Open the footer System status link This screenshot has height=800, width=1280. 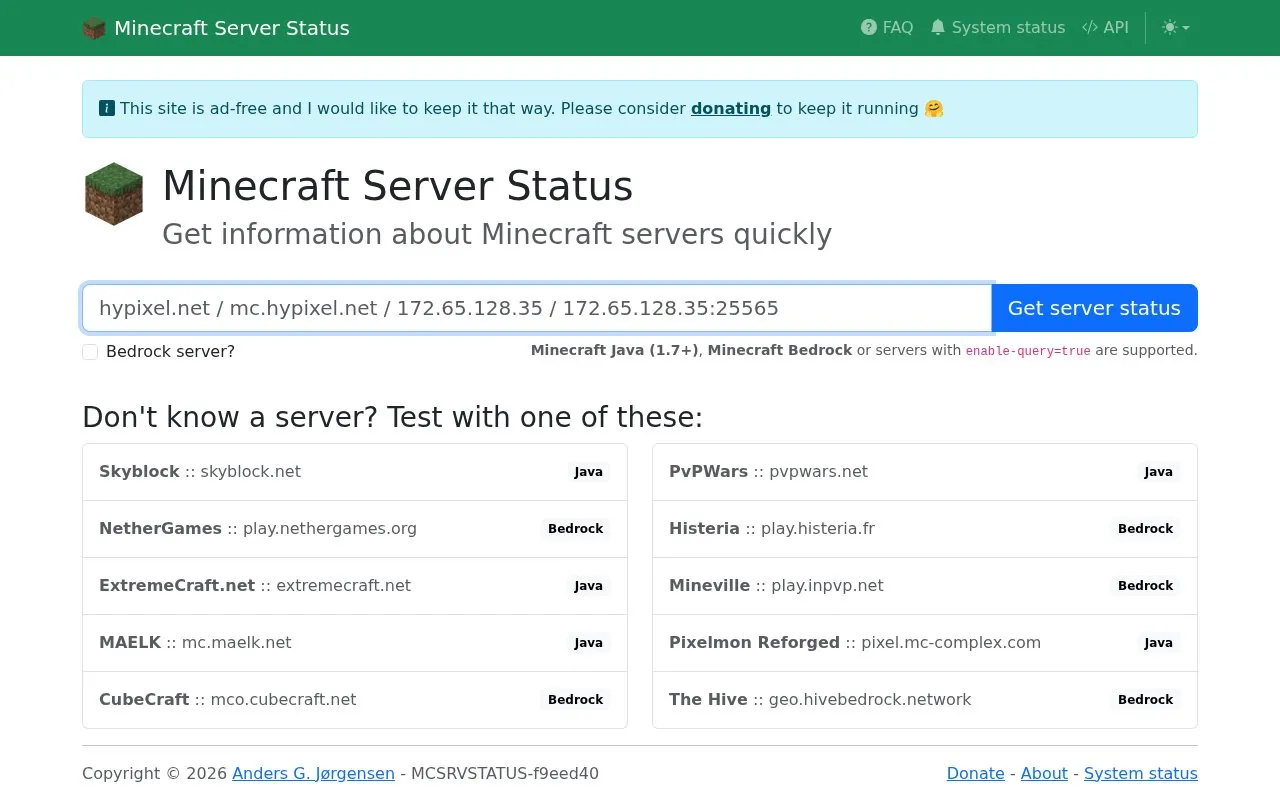click(1141, 773)
